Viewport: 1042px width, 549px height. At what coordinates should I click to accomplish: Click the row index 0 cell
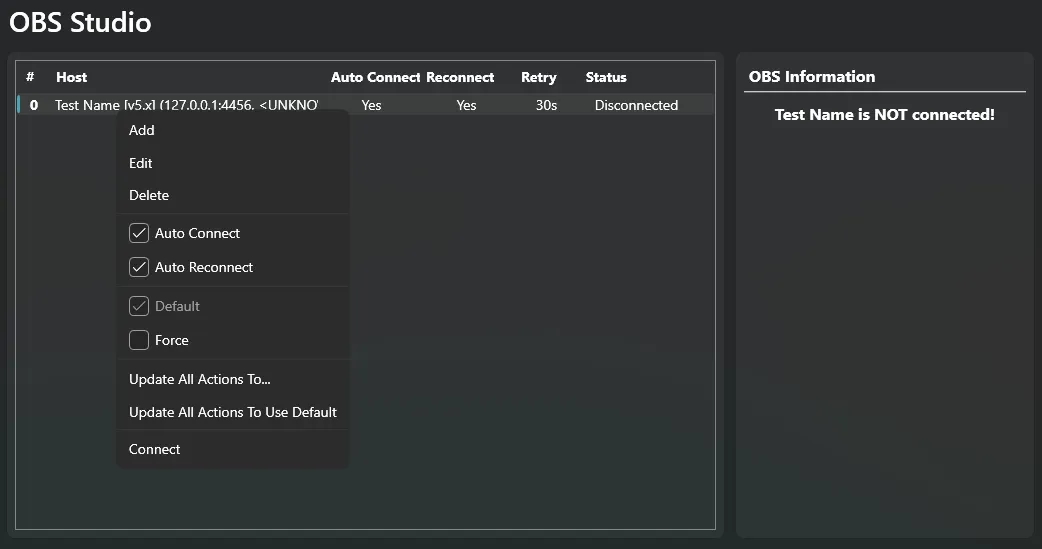34,105
